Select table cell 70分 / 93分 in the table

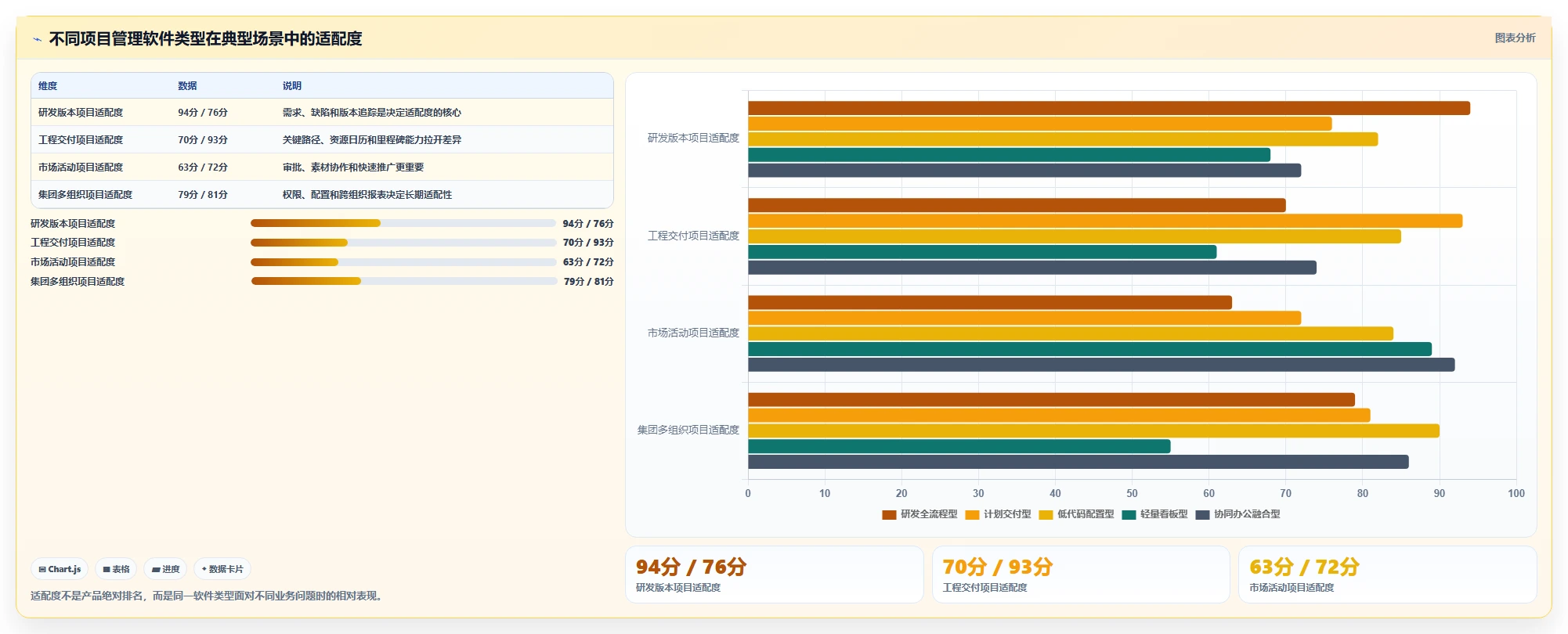pyautogui.click(x=203, y=140)
